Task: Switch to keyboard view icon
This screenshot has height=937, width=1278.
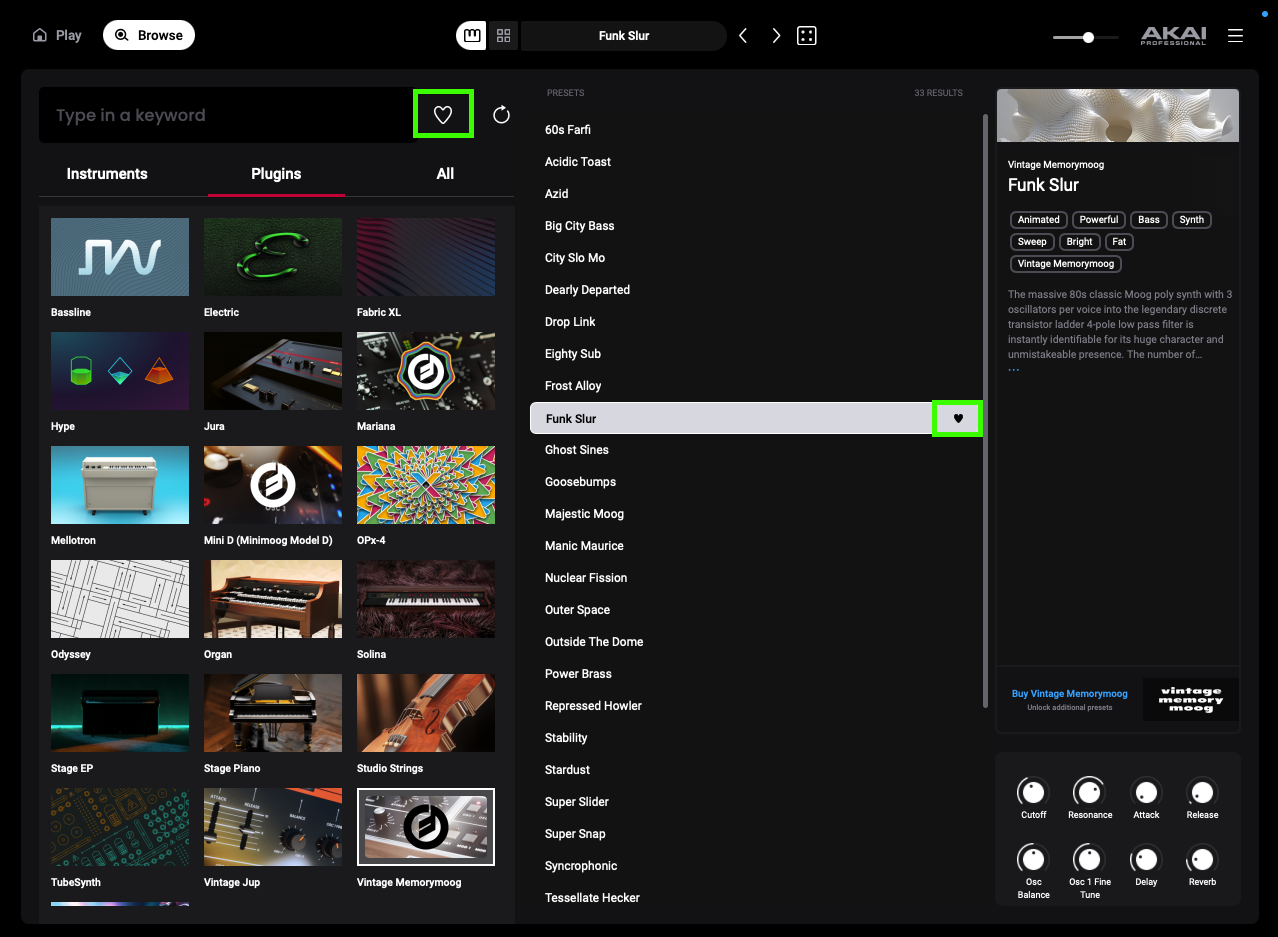Action: (472, 36)
